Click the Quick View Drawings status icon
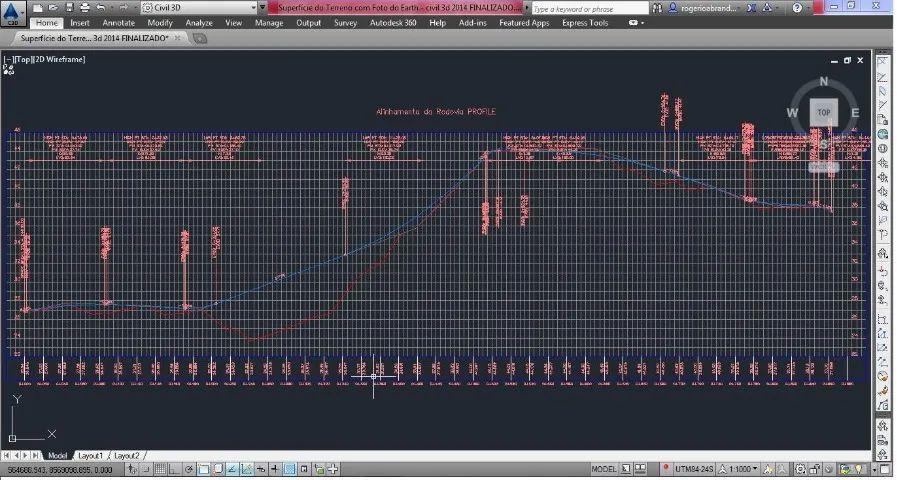 641,469
